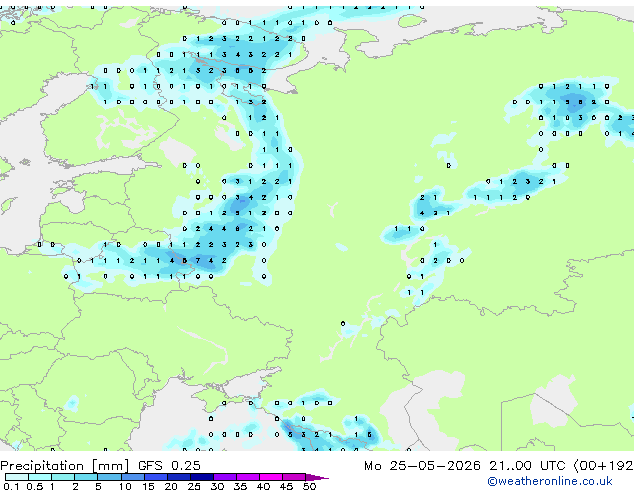The image size is (634, 490).
Task: Select the "15" legend scale value
Action: tap(148, 486)
